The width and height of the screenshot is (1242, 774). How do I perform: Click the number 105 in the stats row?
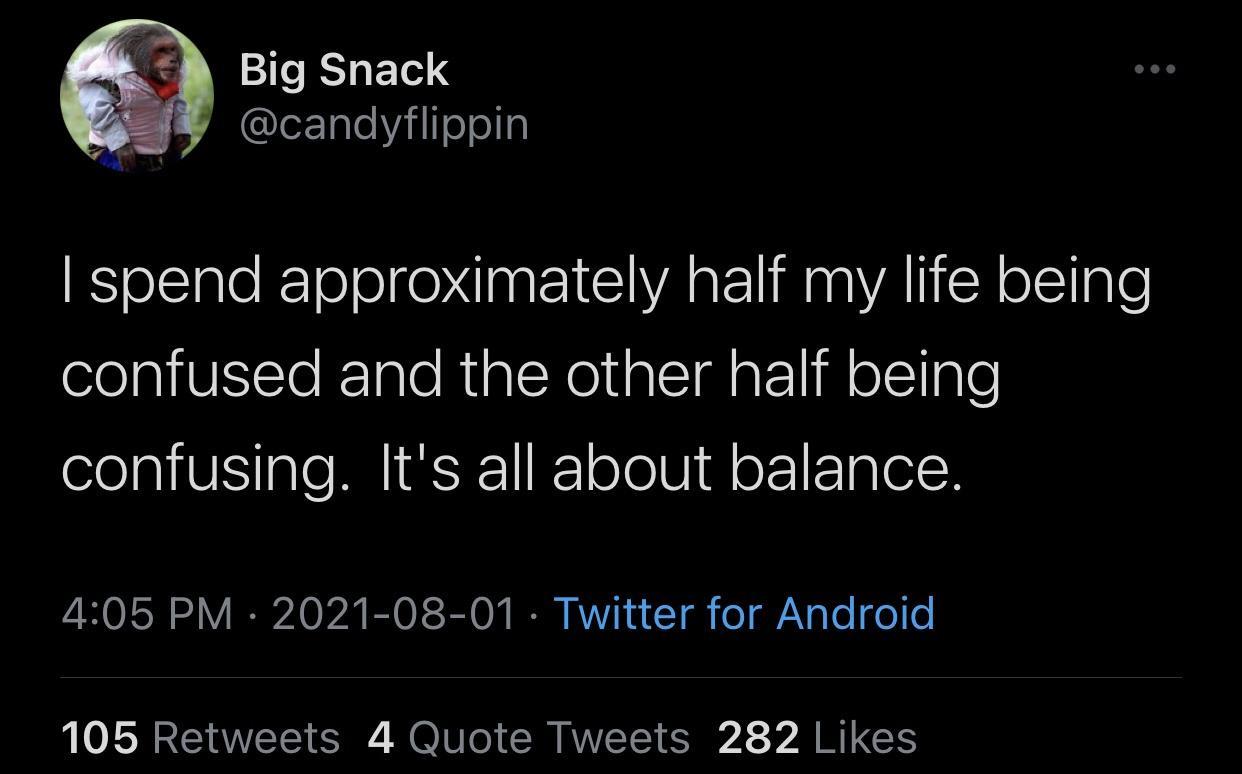100,738
